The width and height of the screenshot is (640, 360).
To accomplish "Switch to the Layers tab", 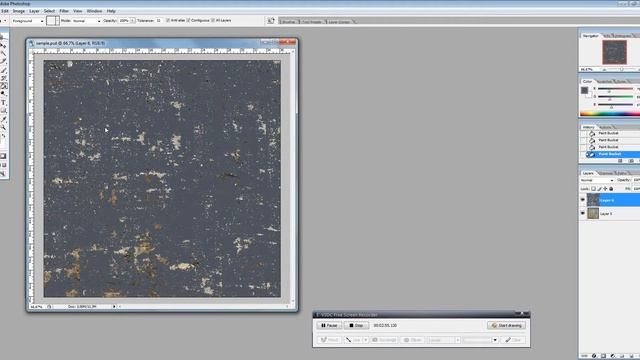I will point(588,173).
